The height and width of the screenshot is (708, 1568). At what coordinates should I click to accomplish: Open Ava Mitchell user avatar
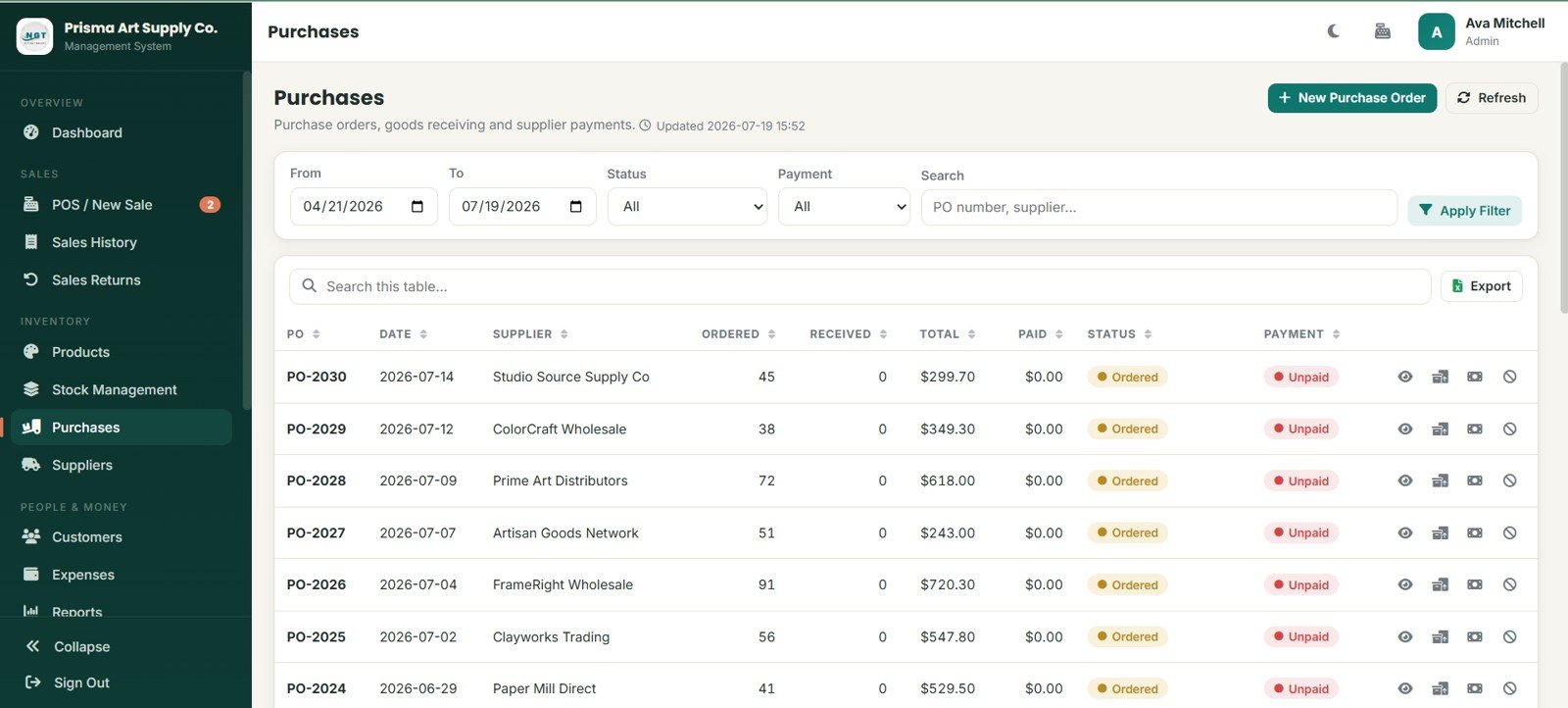1437,31
